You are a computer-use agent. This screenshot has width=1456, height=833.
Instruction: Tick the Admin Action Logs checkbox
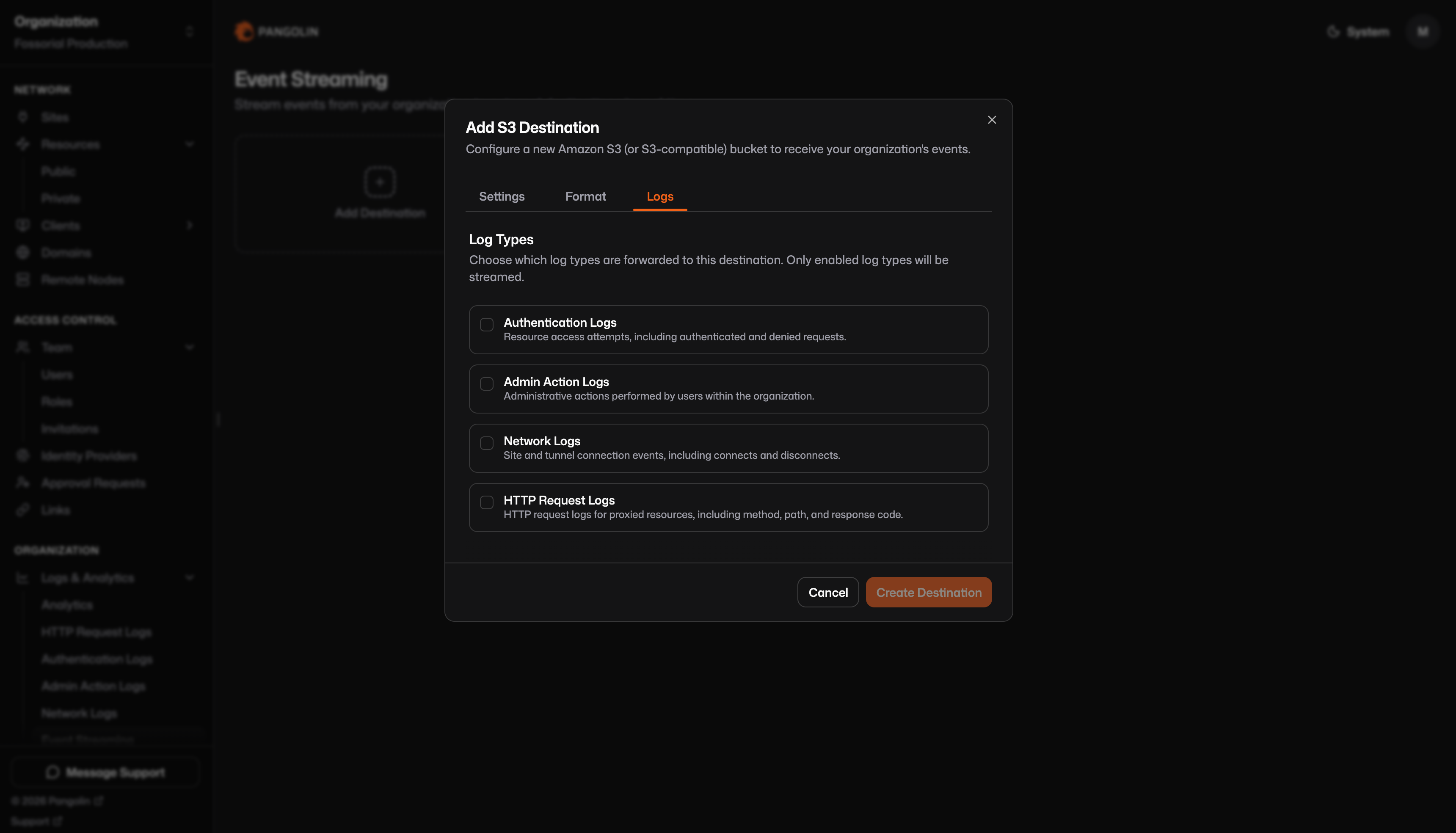tap(486, 384)
